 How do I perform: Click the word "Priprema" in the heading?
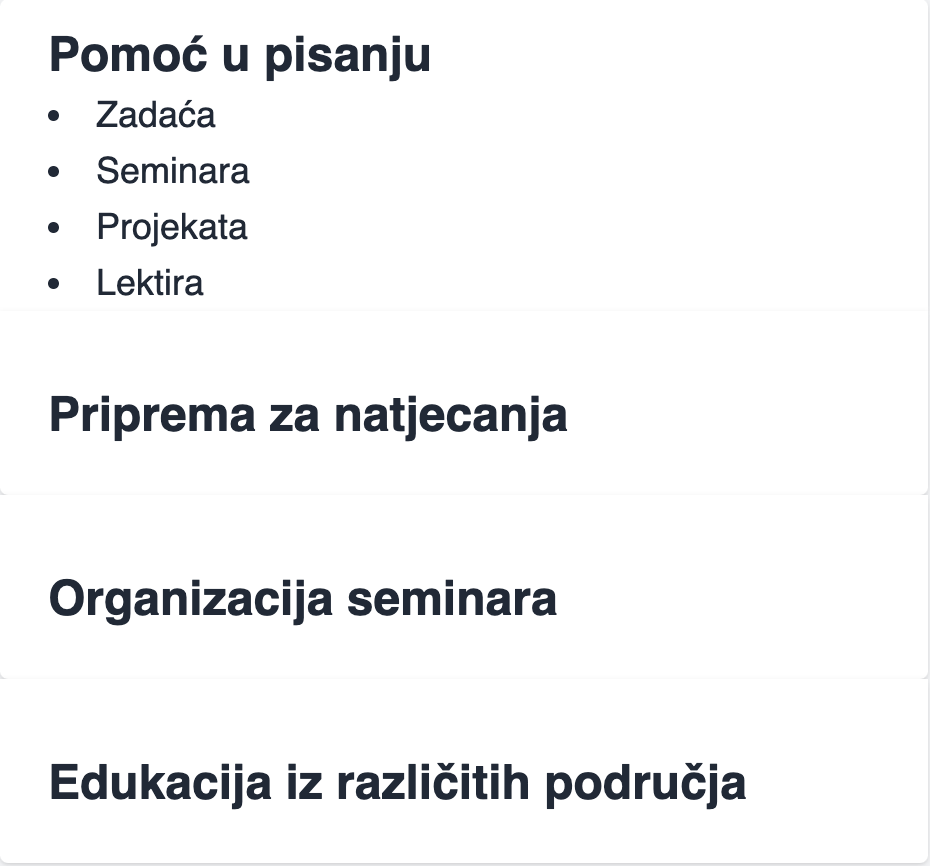coord(152,416)
